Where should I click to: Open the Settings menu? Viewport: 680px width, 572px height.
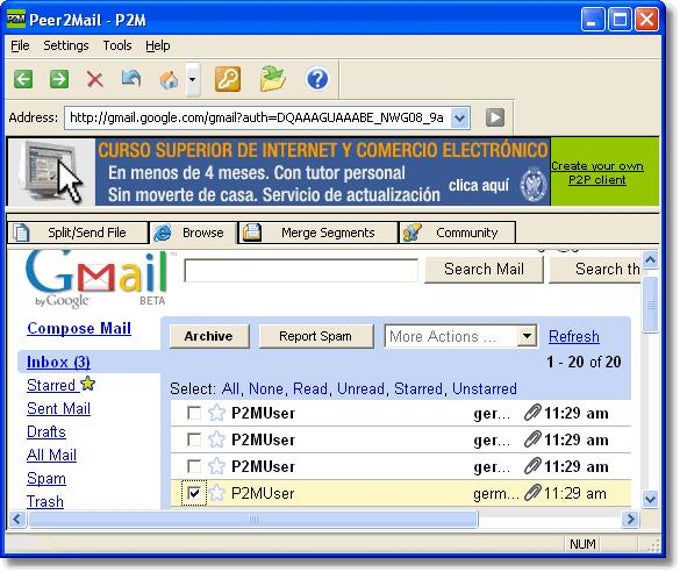pyautogui.click(x=66, y=46)
